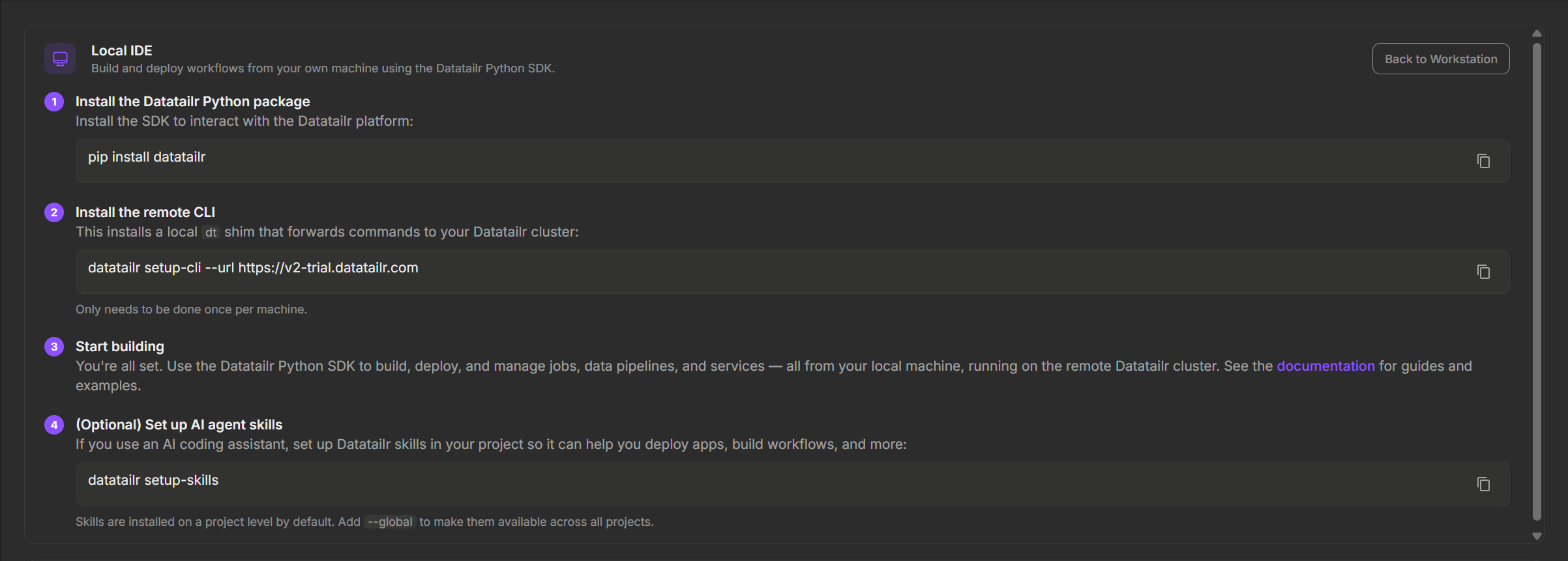Click the step 3 number badge
The image size is (1568, 561).
(x=54, y=347)
